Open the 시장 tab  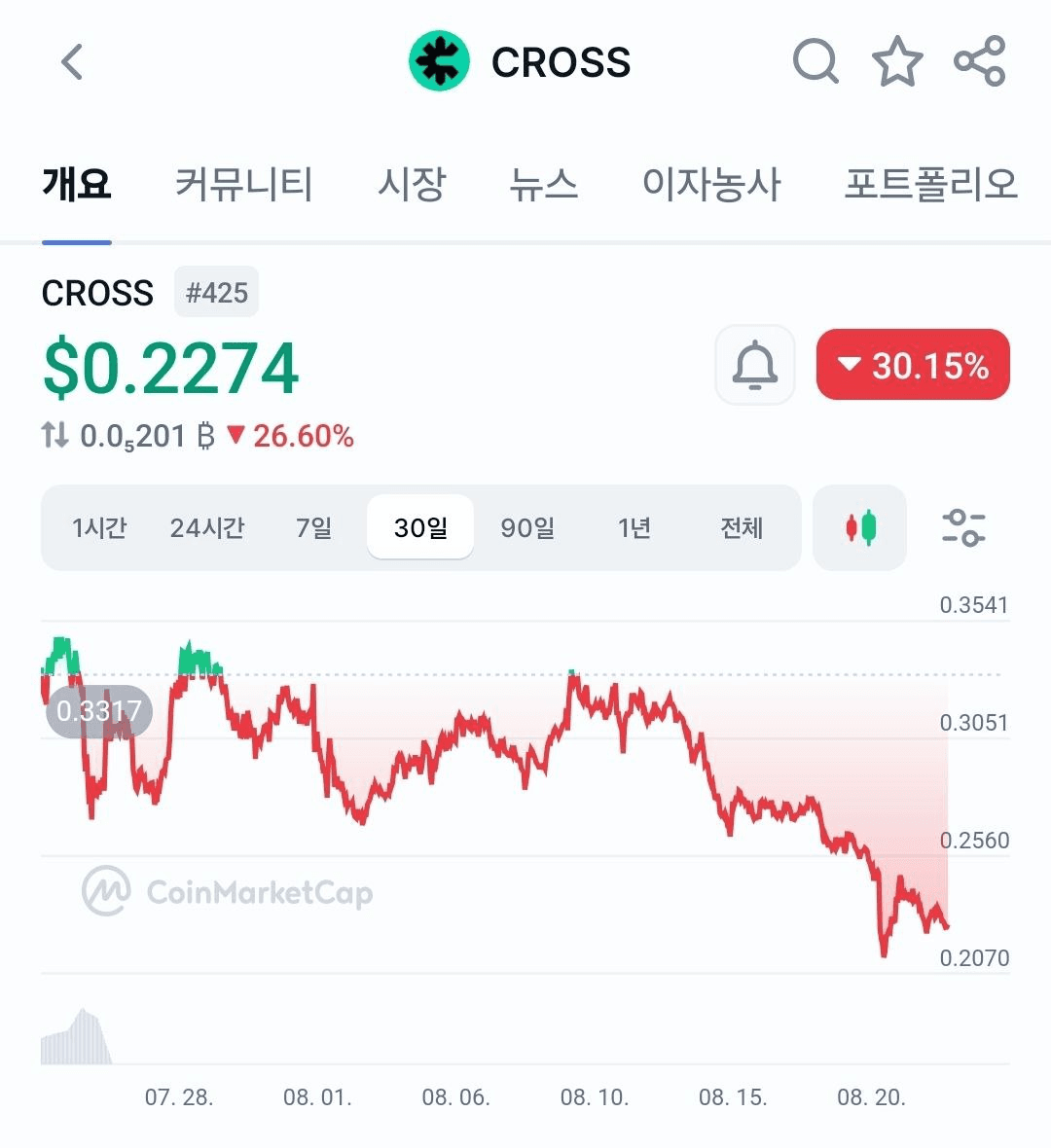tap(412, 184)
